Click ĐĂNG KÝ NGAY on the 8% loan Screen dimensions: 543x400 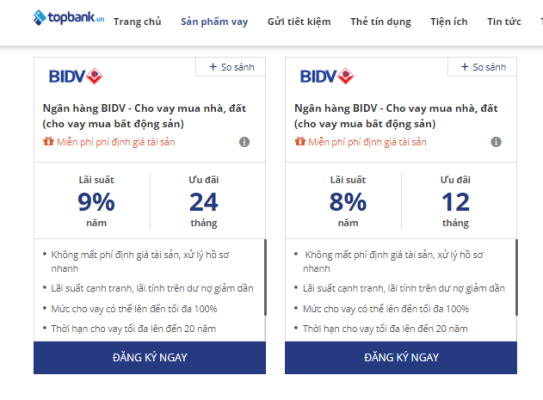tap(401, 357)
